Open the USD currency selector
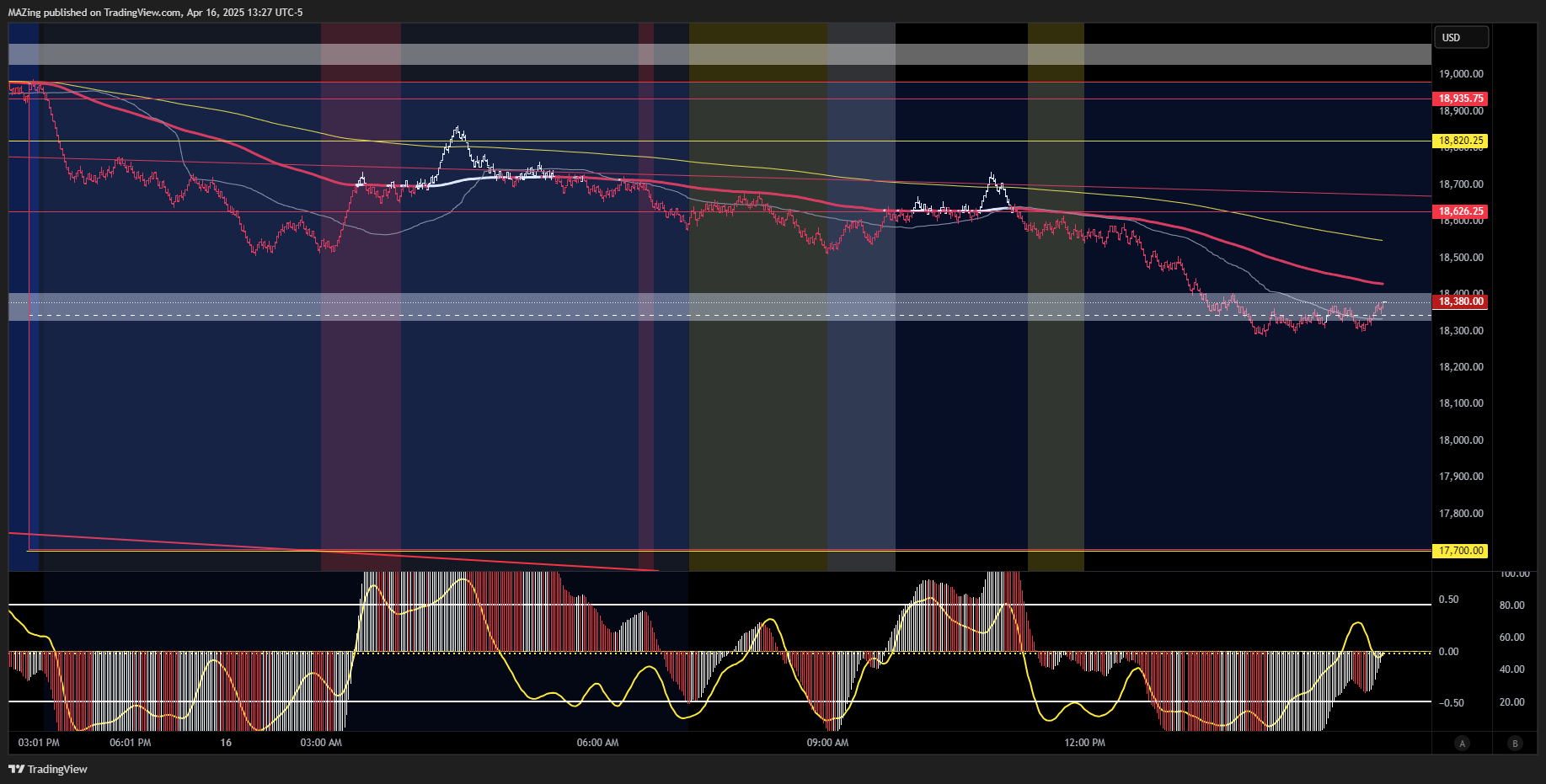 coord(1461,37)
